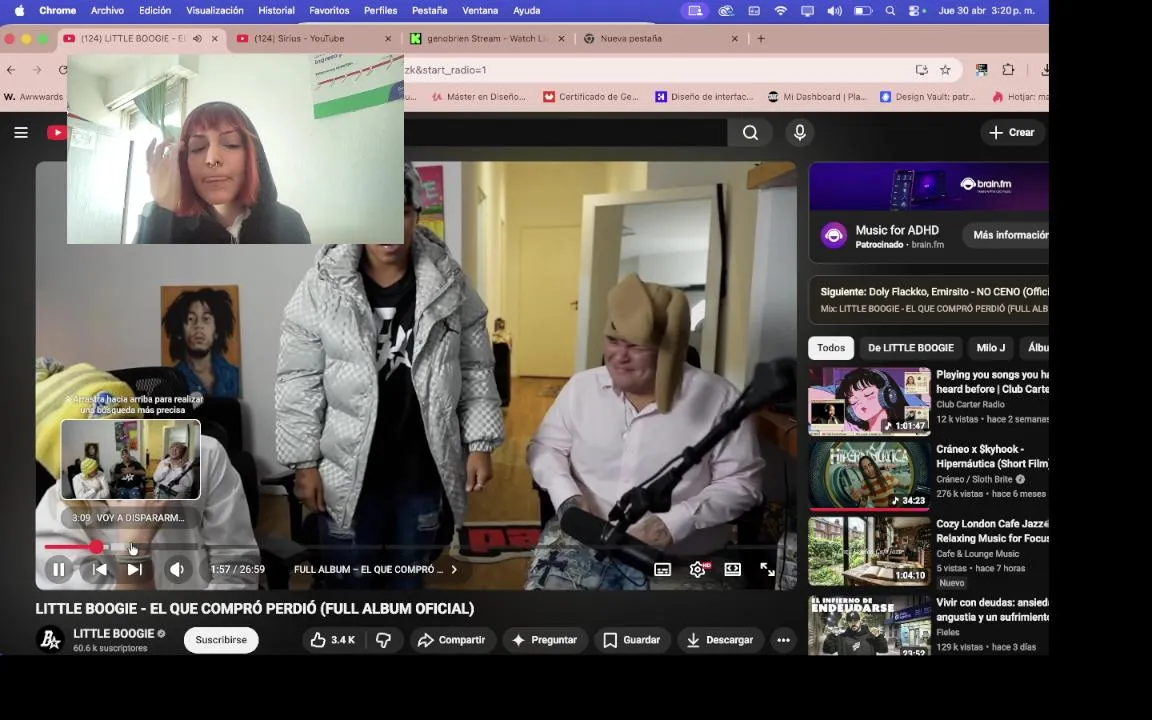The image size is (1152, 720).
Task: Mute tab via speaker icon on LITTLE BOOGIE tab
Action: pyautogui.click(x=197, y=38)
